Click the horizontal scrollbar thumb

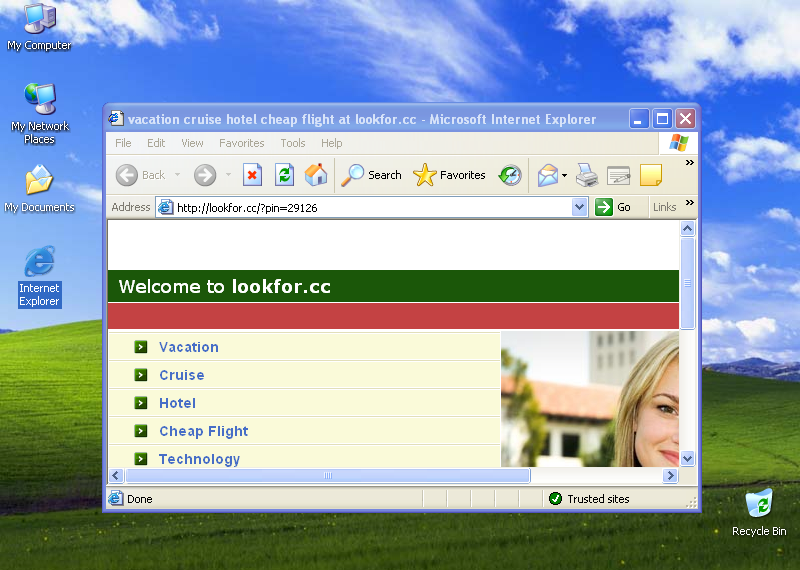pos(328,476)
